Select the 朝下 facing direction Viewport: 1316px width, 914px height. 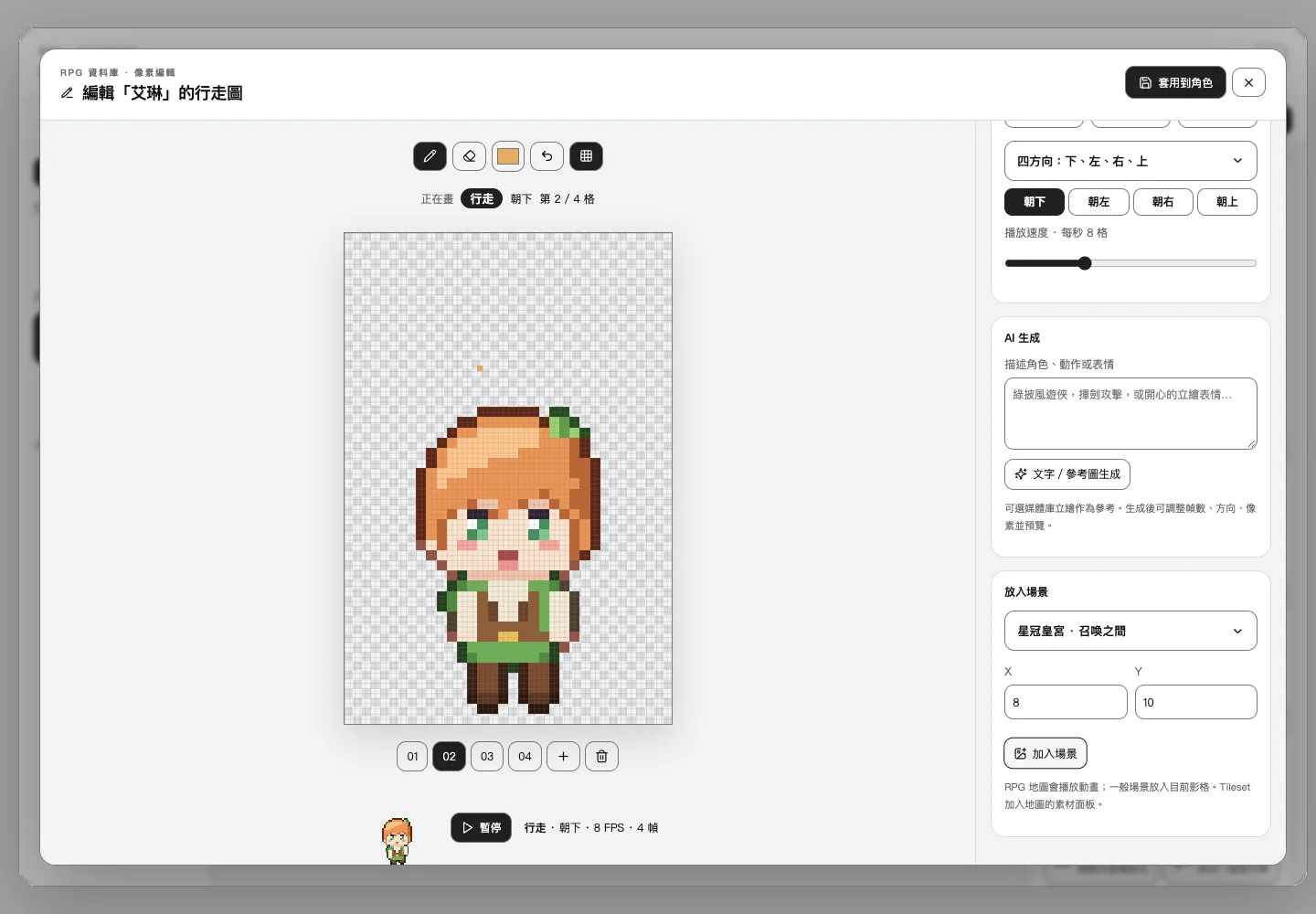(x=1035, y=202)
